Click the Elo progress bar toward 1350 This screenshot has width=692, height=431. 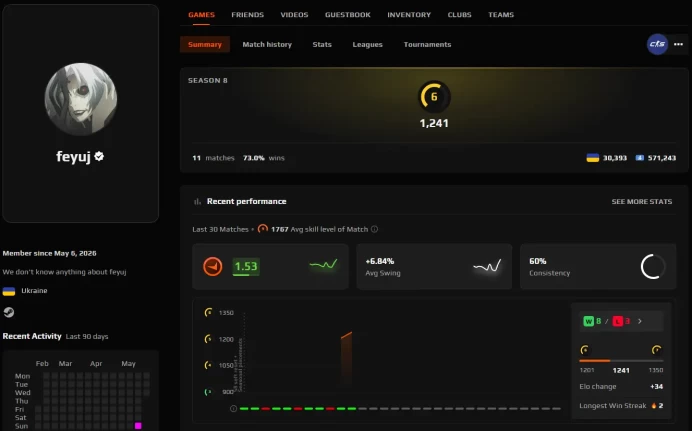[x=621, y=360]
